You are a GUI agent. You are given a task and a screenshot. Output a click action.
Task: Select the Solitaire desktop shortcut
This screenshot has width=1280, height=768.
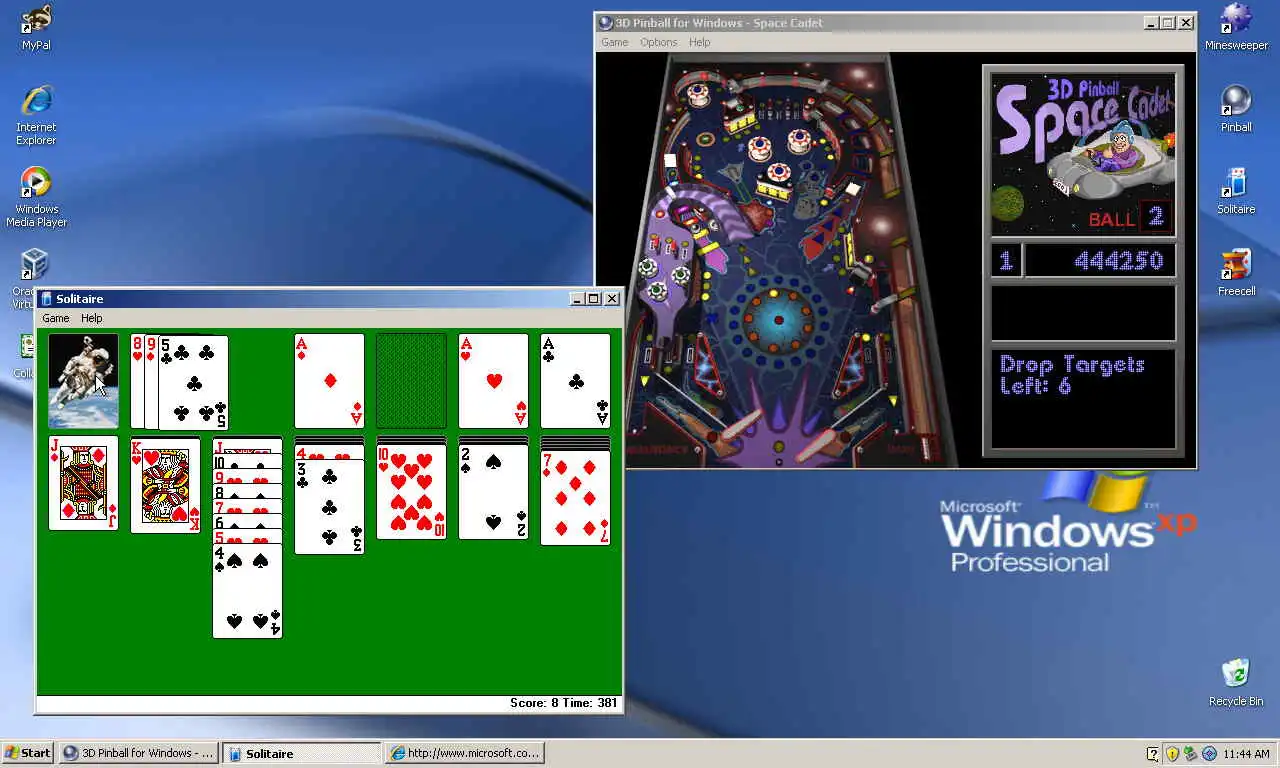coord(1236,191)
